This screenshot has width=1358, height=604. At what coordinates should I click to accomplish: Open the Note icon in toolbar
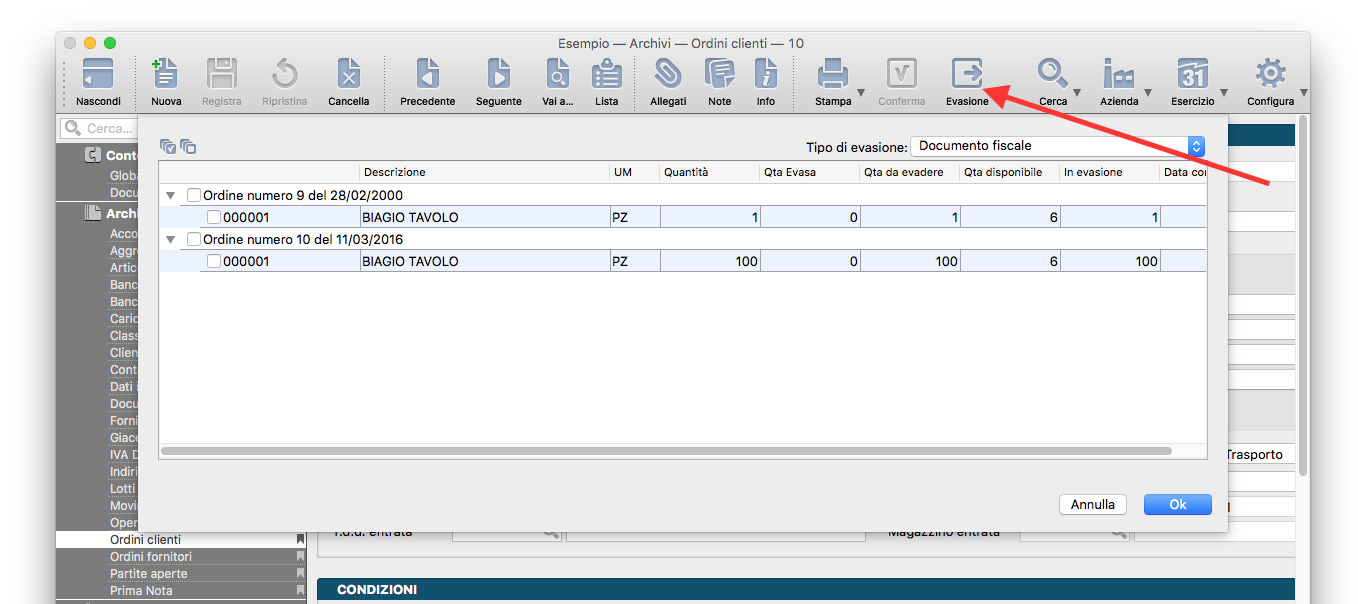point(719,75)
